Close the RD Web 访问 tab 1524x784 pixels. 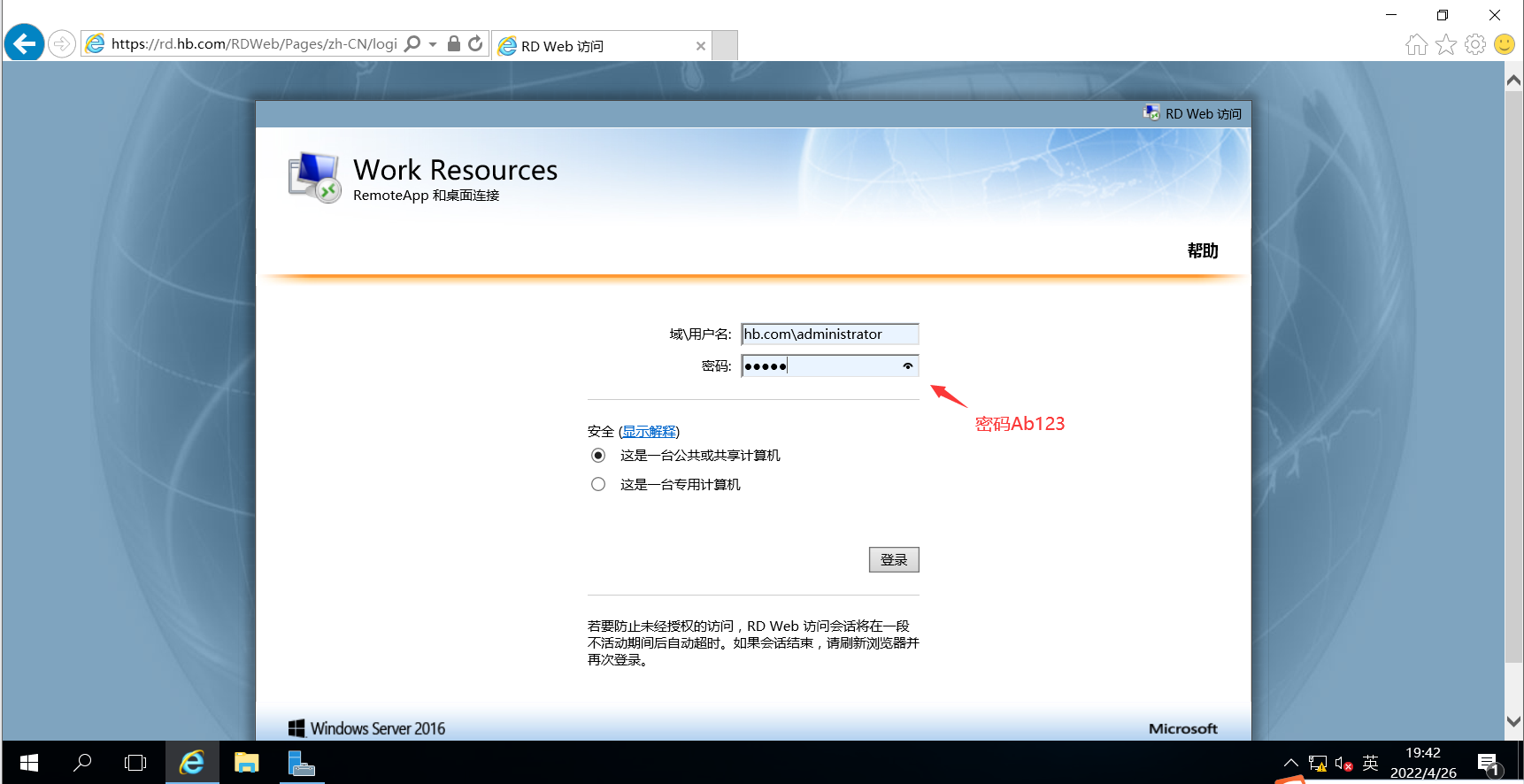701,46
